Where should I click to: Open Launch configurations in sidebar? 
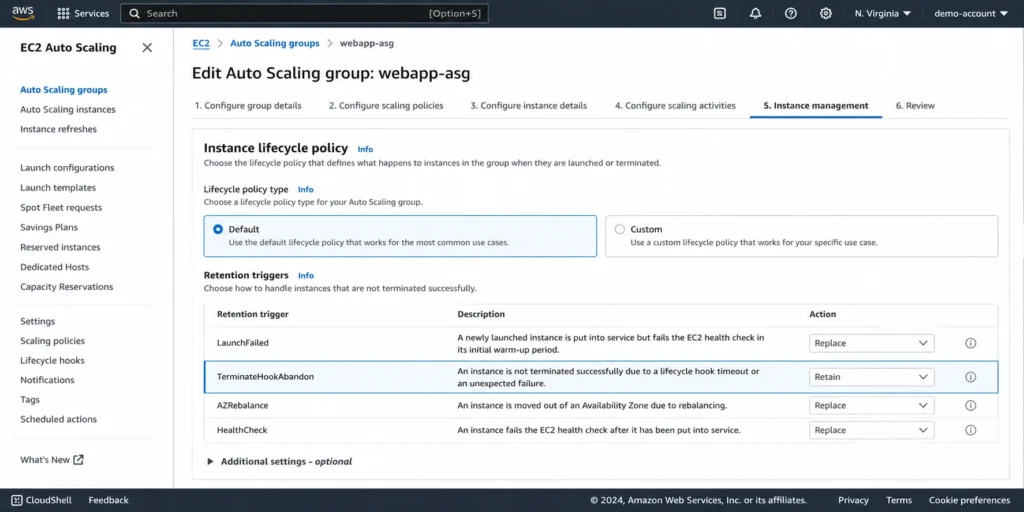click(x=67, y=168)
